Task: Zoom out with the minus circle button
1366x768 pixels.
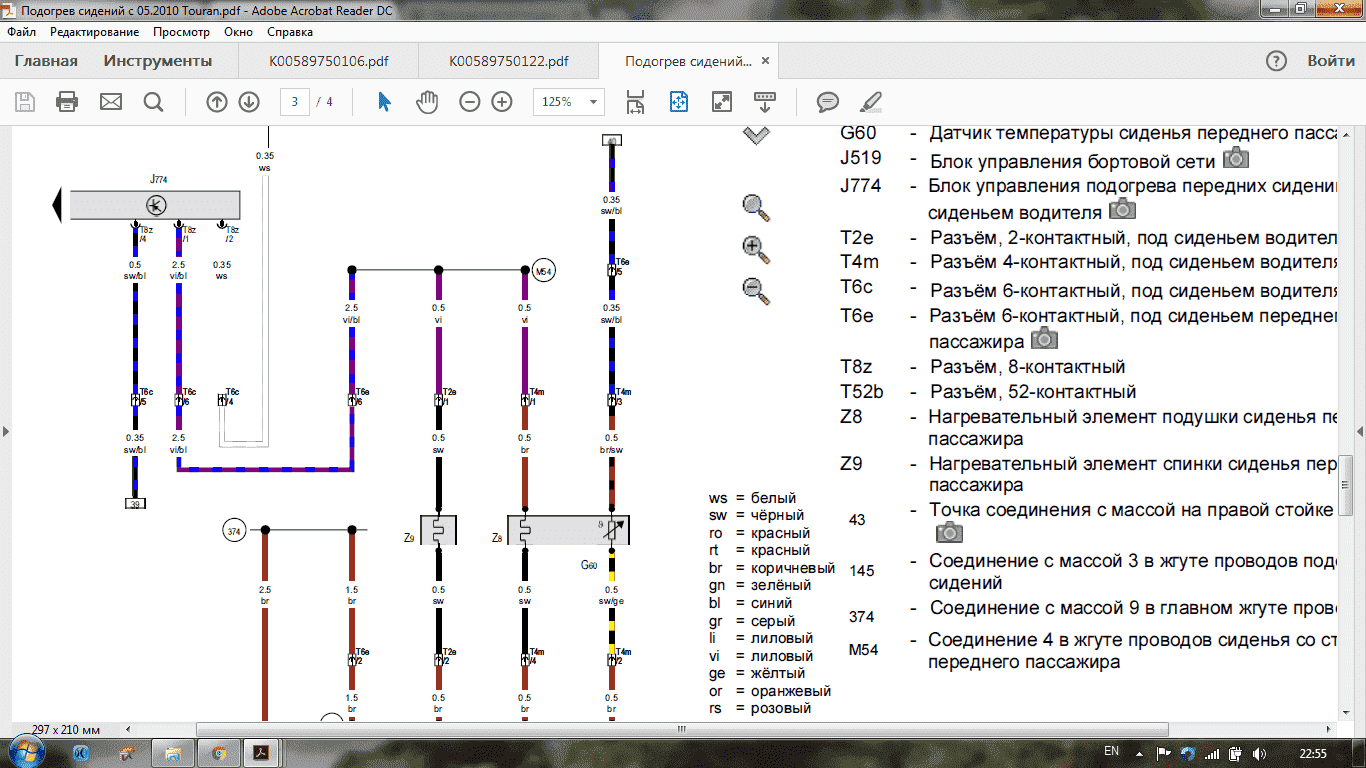Action: point(470,102)
